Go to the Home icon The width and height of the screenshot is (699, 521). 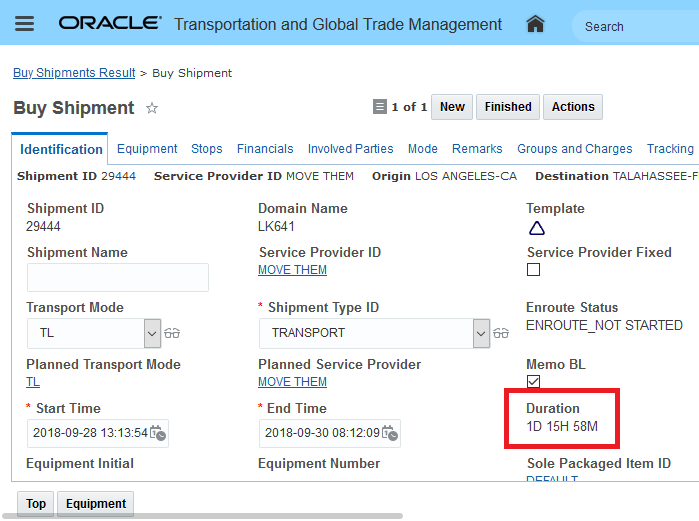536,24
